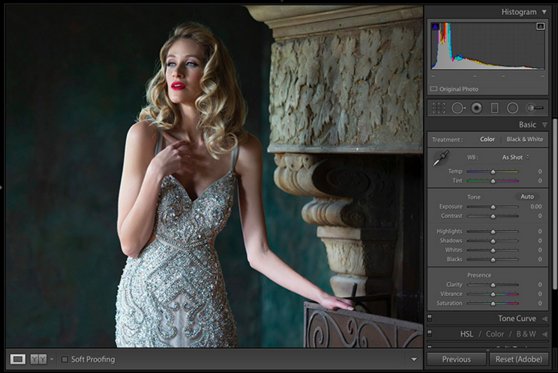Click the Presence section label
This screenshot has height=373, width=558.
(479, 275)
